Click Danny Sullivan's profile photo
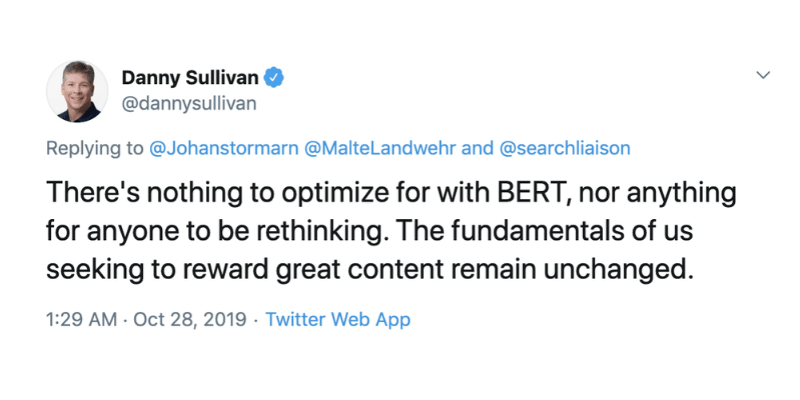This screenshot has width=800, height=400. pyautogui.click(x=77, y=90)
